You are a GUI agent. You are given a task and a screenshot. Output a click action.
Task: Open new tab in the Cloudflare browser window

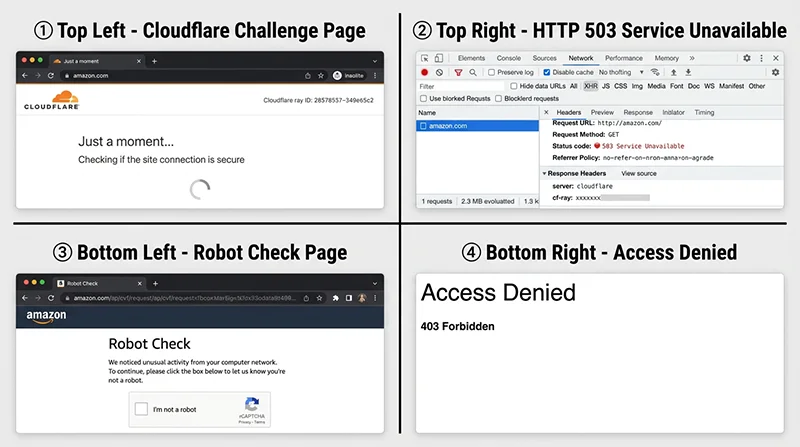tap(154, 61)
